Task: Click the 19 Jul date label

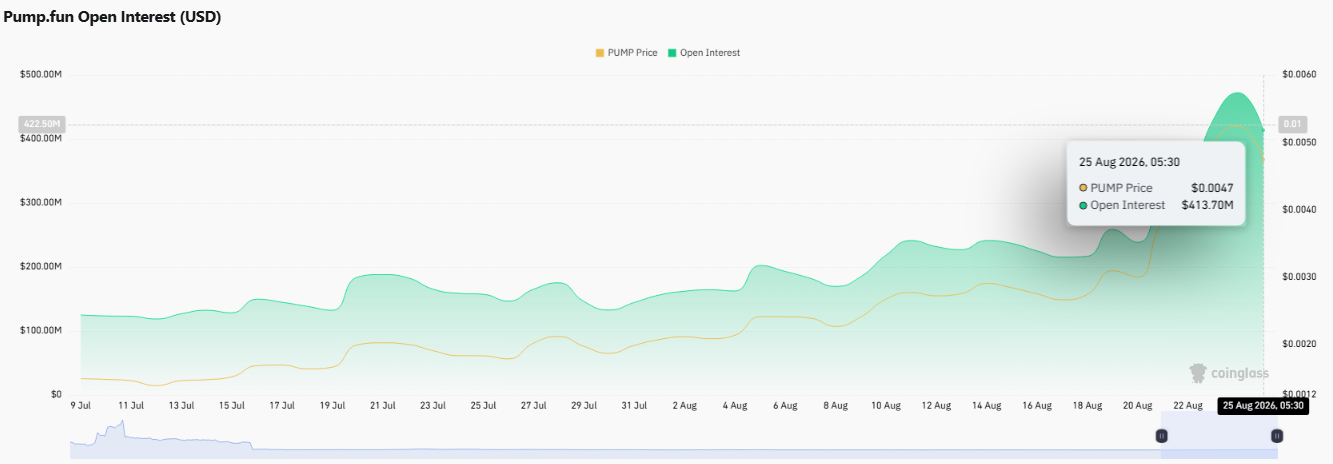Action: [x=332, y=406]
